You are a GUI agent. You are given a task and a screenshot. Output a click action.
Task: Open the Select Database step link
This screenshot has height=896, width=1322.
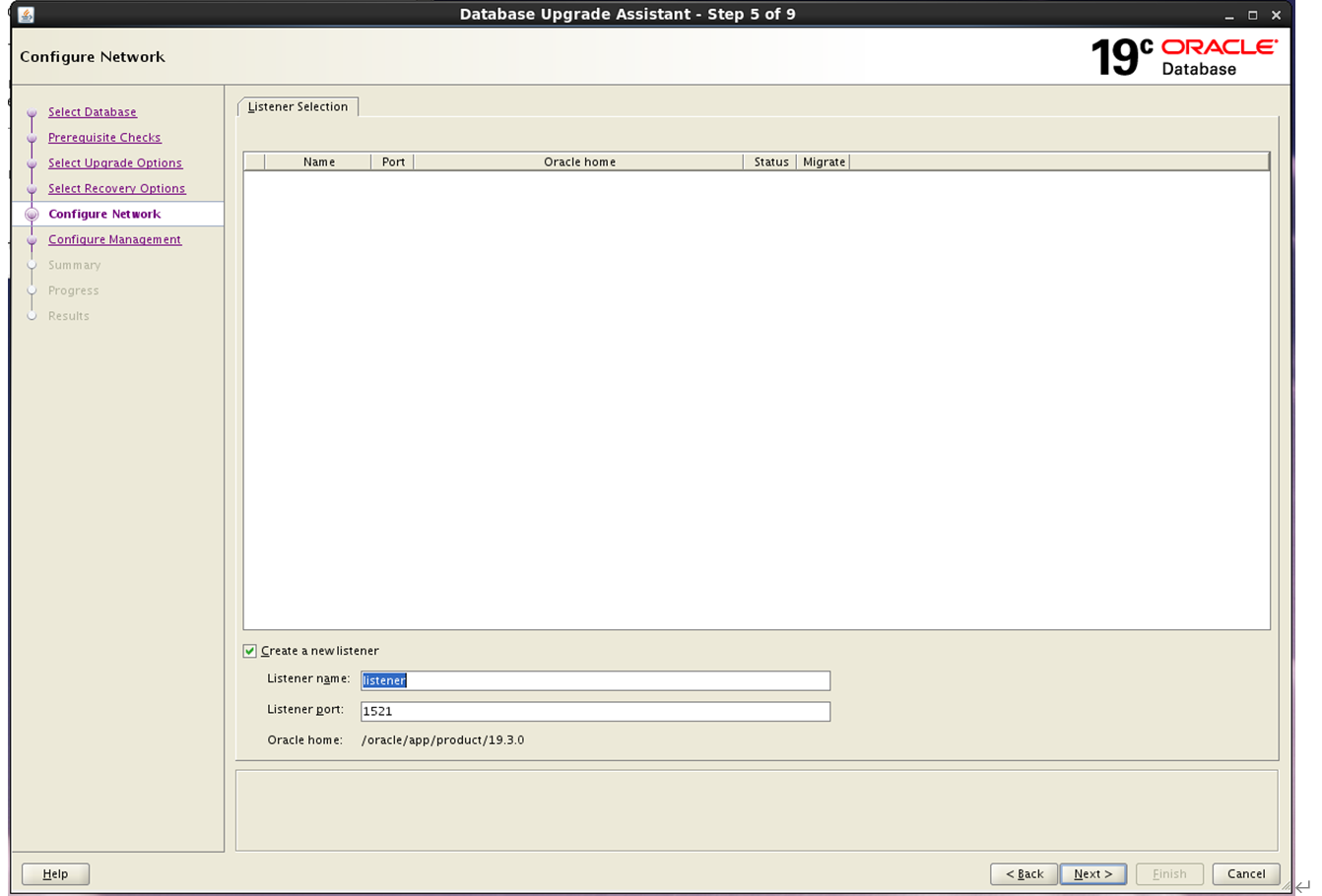click(x=93, y=112)
